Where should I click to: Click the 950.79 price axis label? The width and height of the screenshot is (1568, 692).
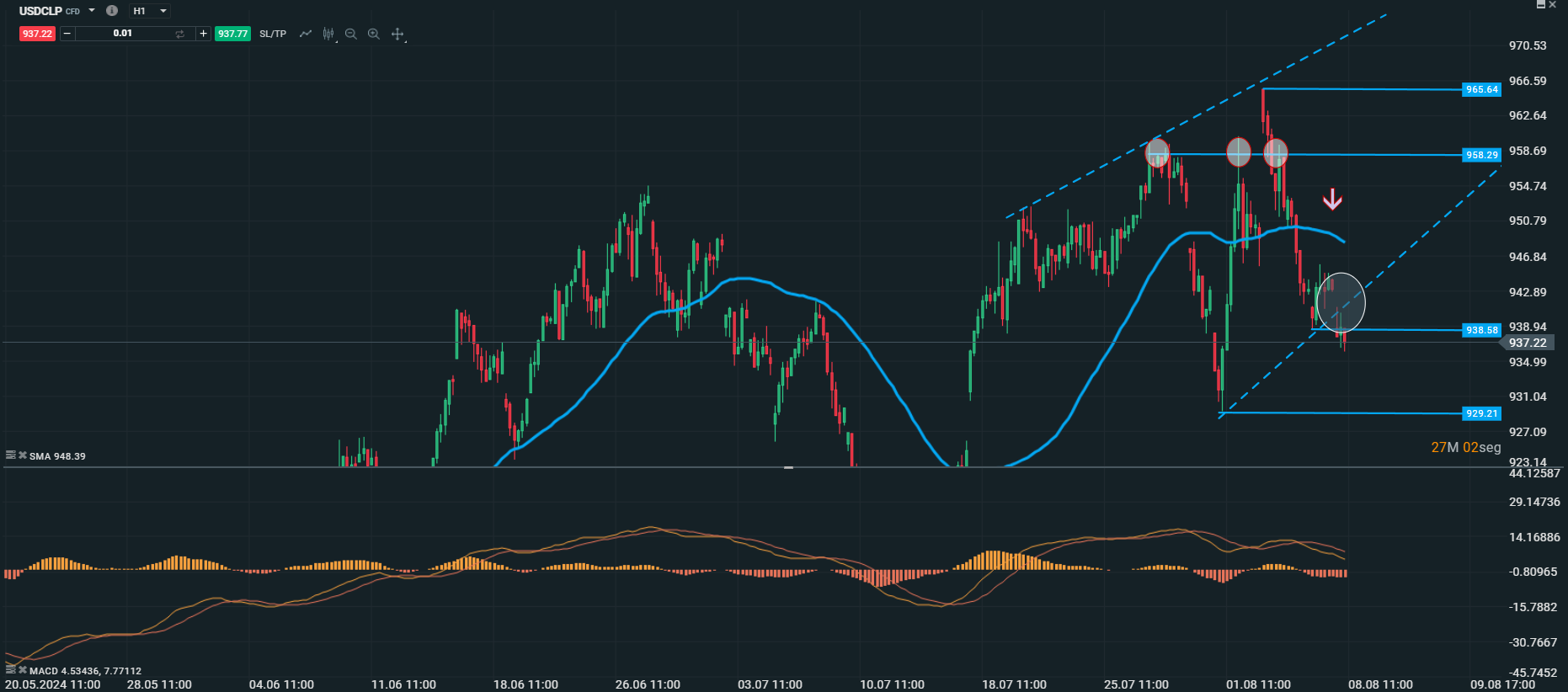pyautogui.click(x=1528, y=221)
